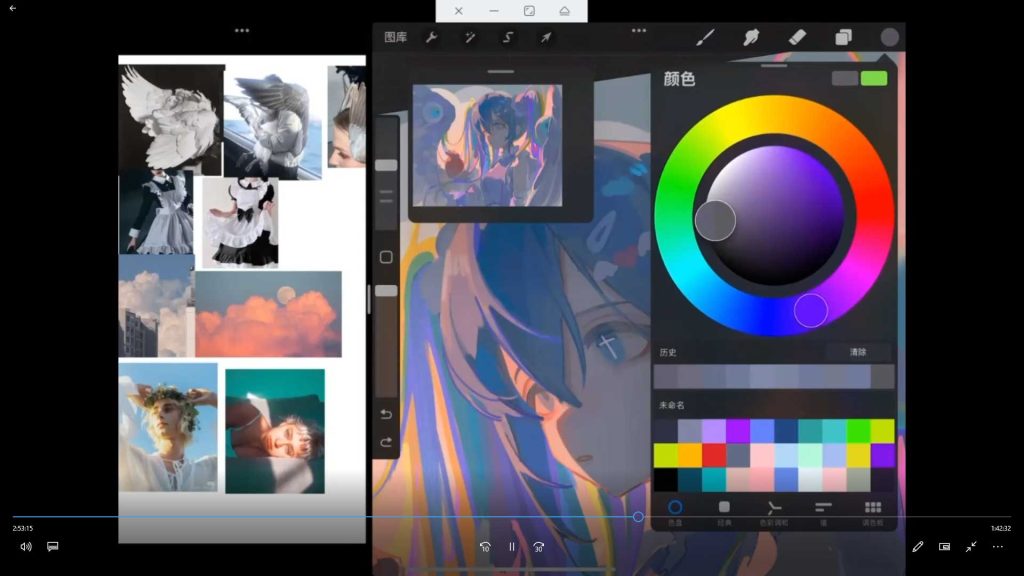Viewport: 1024px width, 576px height.
Task: Click the teal background reclining portrait photo
Action: [275, 431]
